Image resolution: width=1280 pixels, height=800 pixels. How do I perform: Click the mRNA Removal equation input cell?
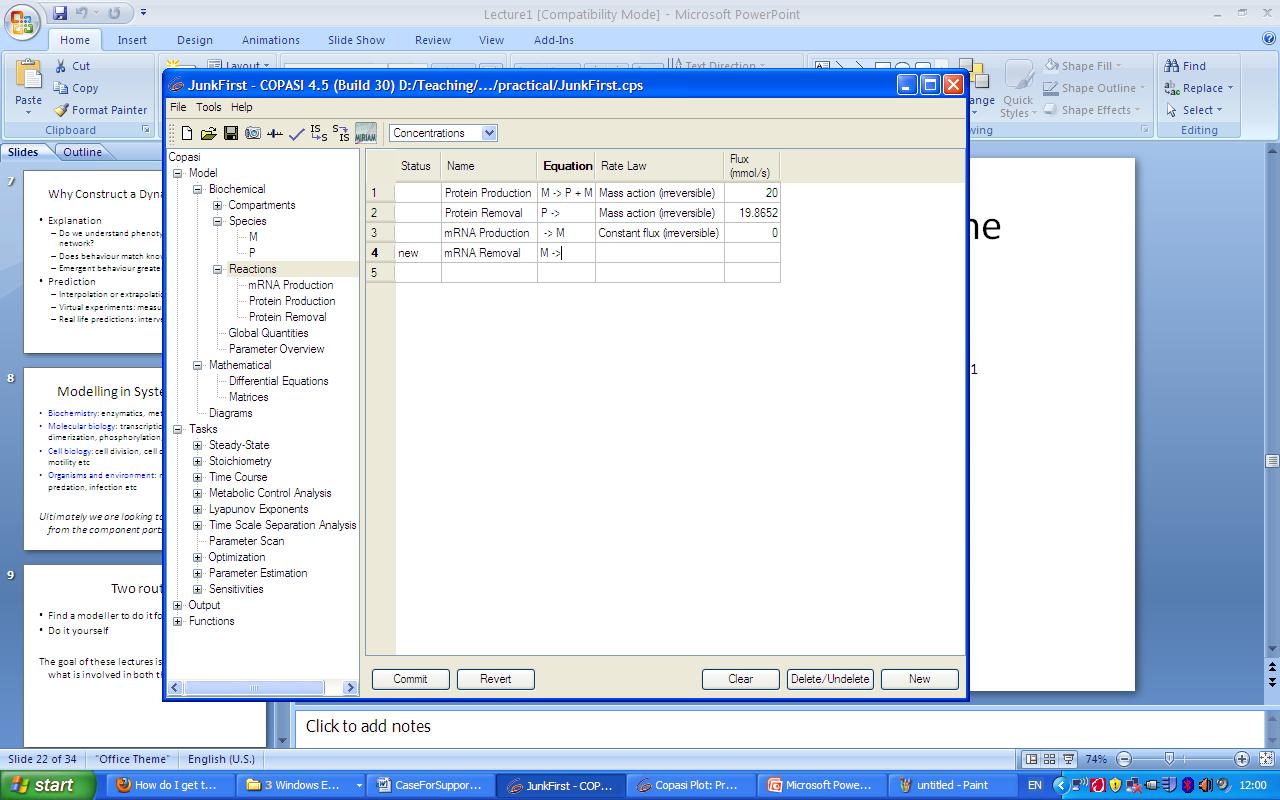pos(566,253)
